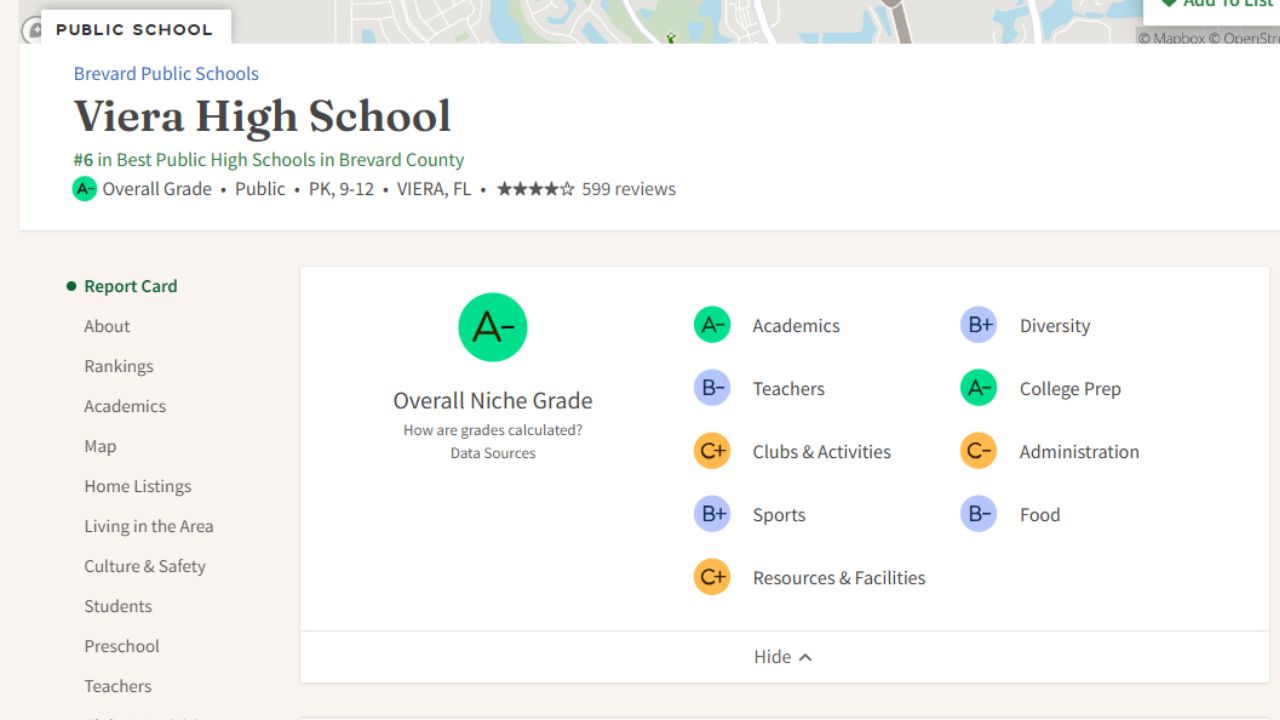The height and width of the screenshot is (720, 1280).
Task: Click the B+ Sports grade badge
Action: coord(712,514)
